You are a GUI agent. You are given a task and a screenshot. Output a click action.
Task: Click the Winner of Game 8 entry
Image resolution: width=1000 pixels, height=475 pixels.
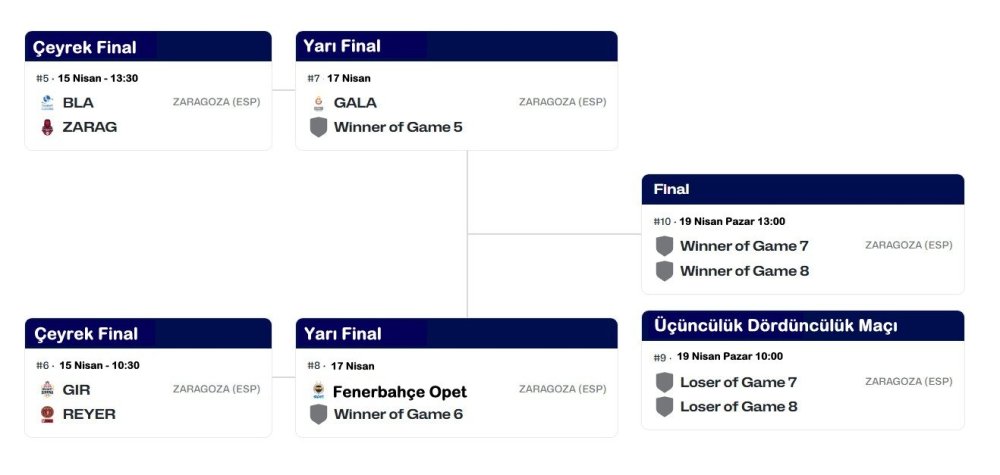coord(744,271)
